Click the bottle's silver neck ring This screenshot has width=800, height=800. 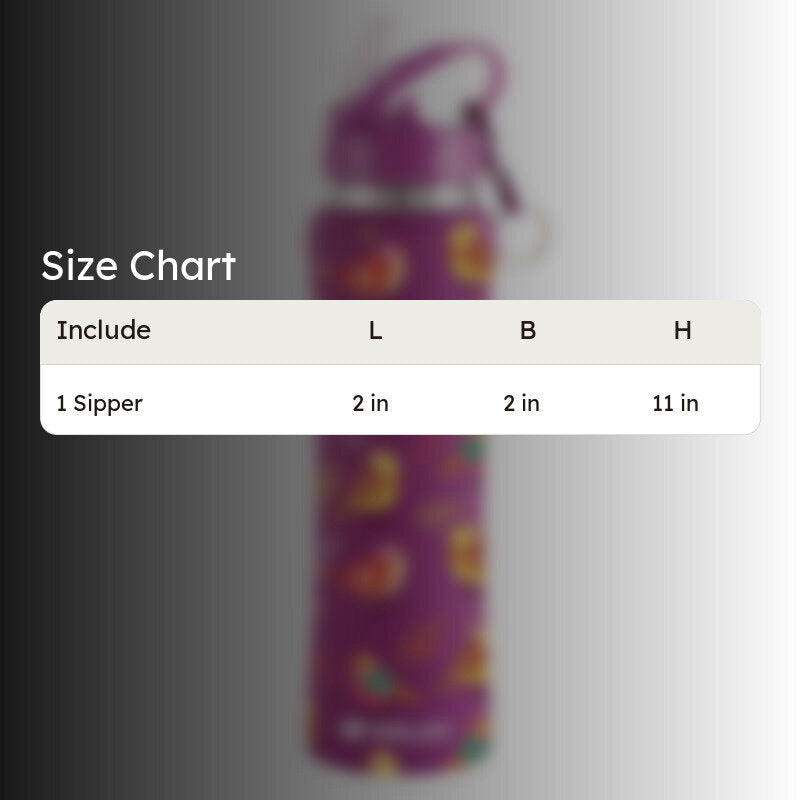point(403,199)
